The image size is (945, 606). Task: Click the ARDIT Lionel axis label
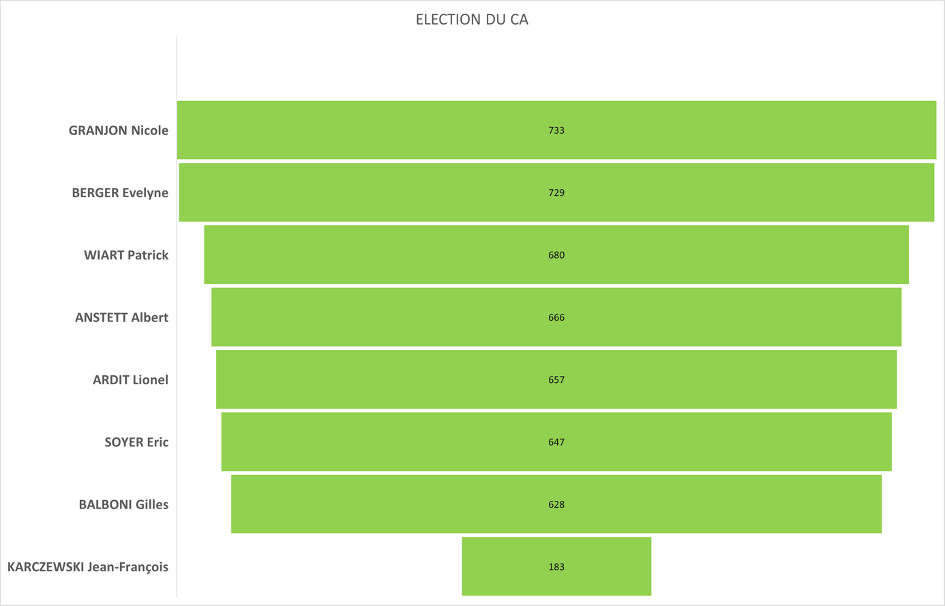(131, 380)
